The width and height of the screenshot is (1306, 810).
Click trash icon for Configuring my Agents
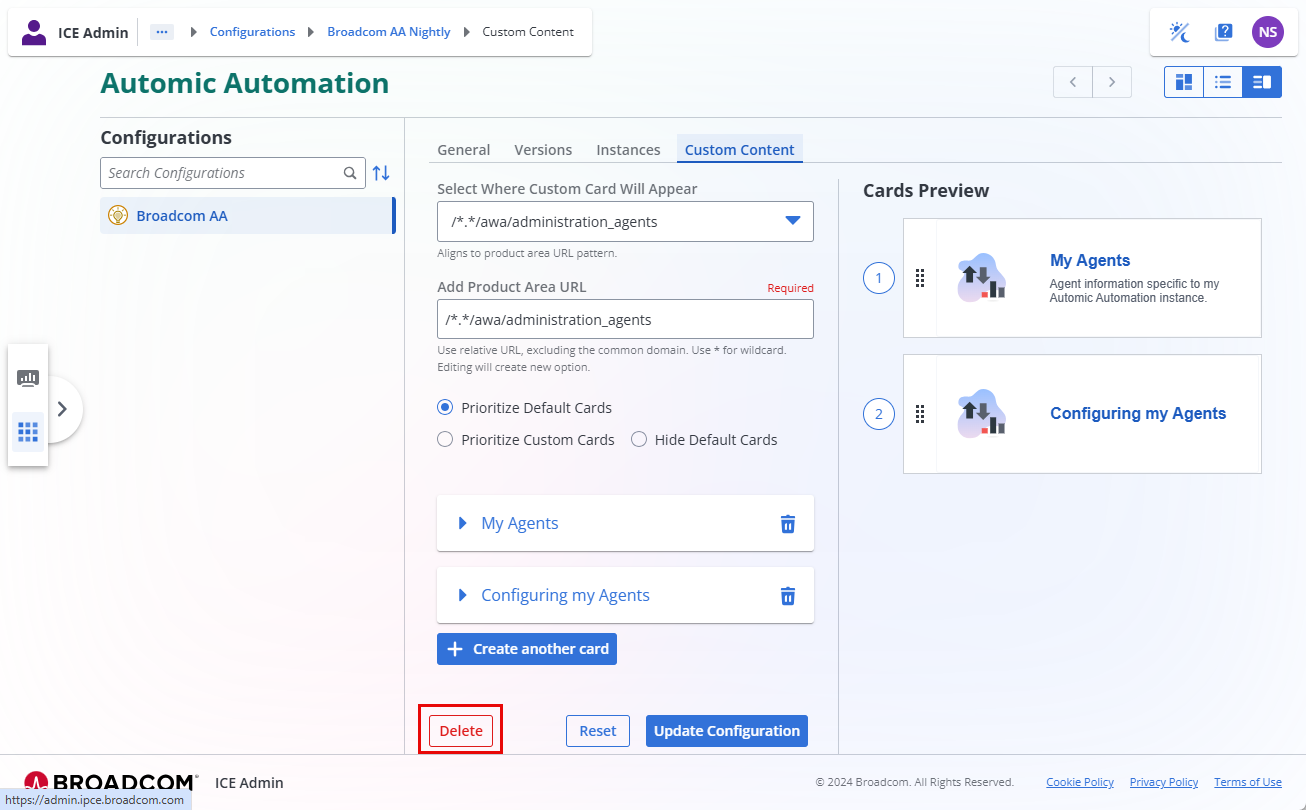click(x=787, y=596)
